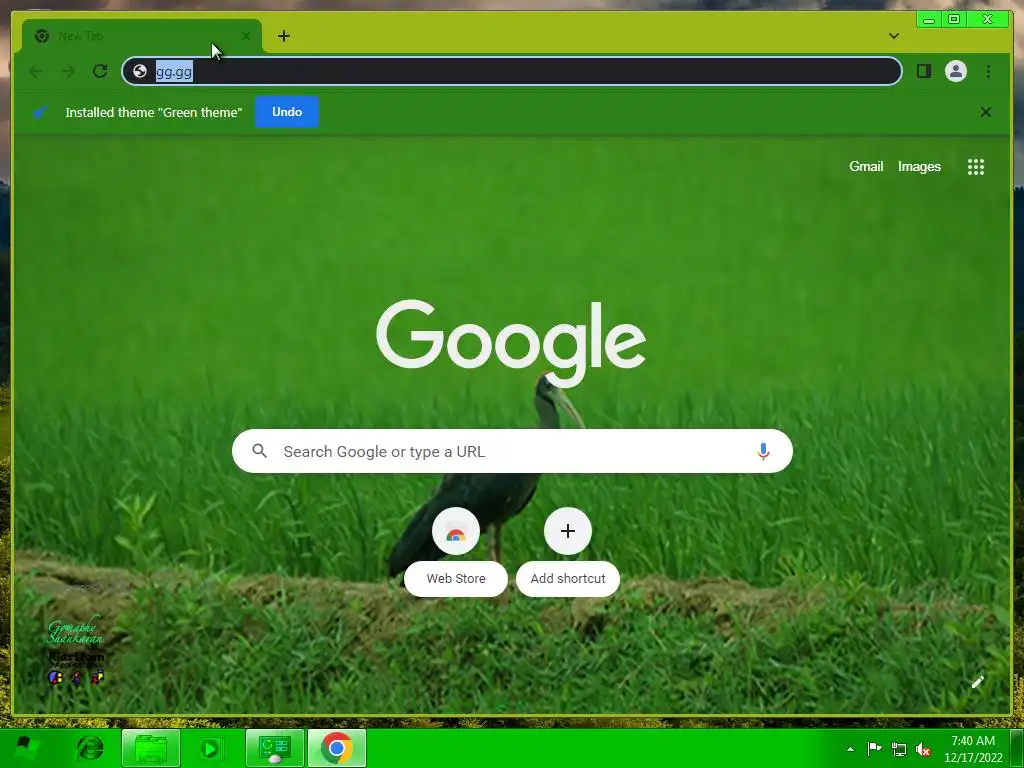Click the magnifier icon in search box
Viewport: 1024px width, 768px height.
259,451
